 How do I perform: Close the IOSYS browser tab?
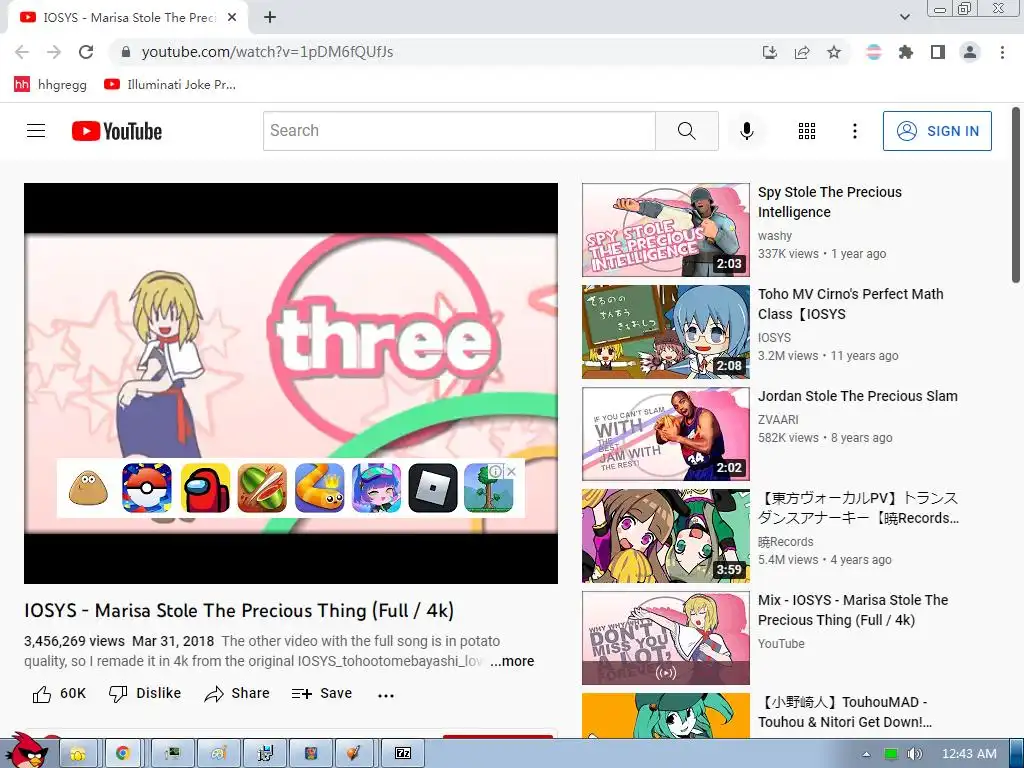coord(231,18)
